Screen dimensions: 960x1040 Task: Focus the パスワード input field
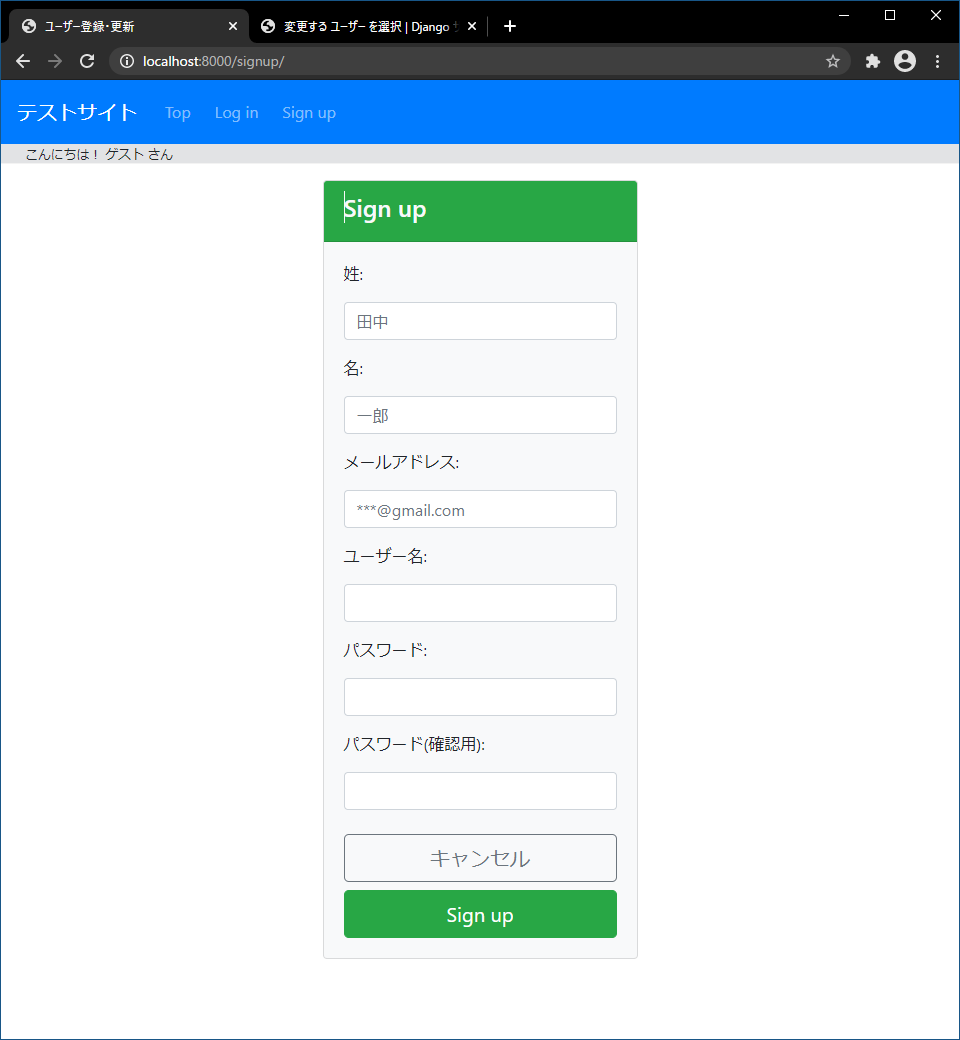tap(480, 697)
